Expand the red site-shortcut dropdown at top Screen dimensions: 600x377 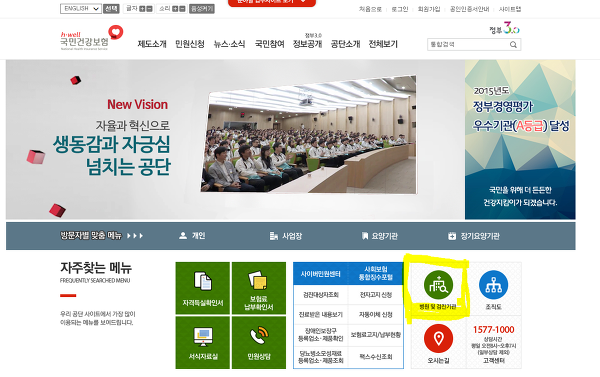pos(272,2)
